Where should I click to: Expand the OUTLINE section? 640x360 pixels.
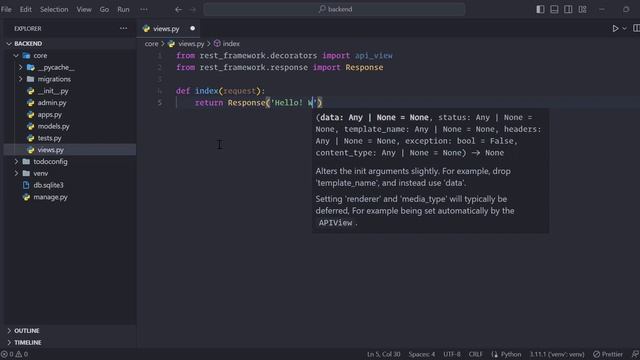27,331
